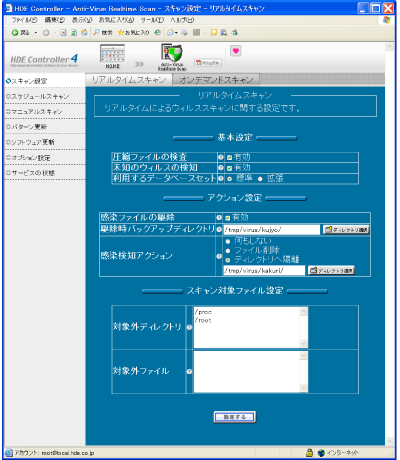
Task: Click the HDE Controller 4 logo
Action: [x=44, y=60]
